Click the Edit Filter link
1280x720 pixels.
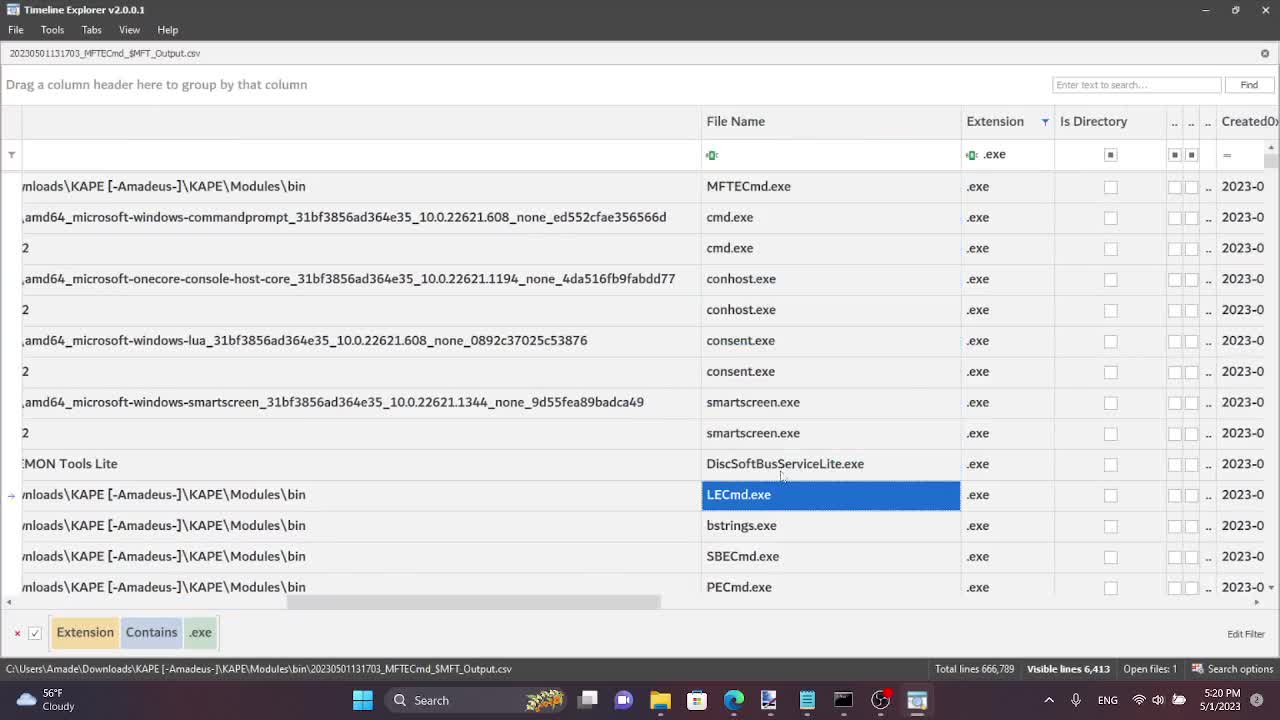point(1245,634)
